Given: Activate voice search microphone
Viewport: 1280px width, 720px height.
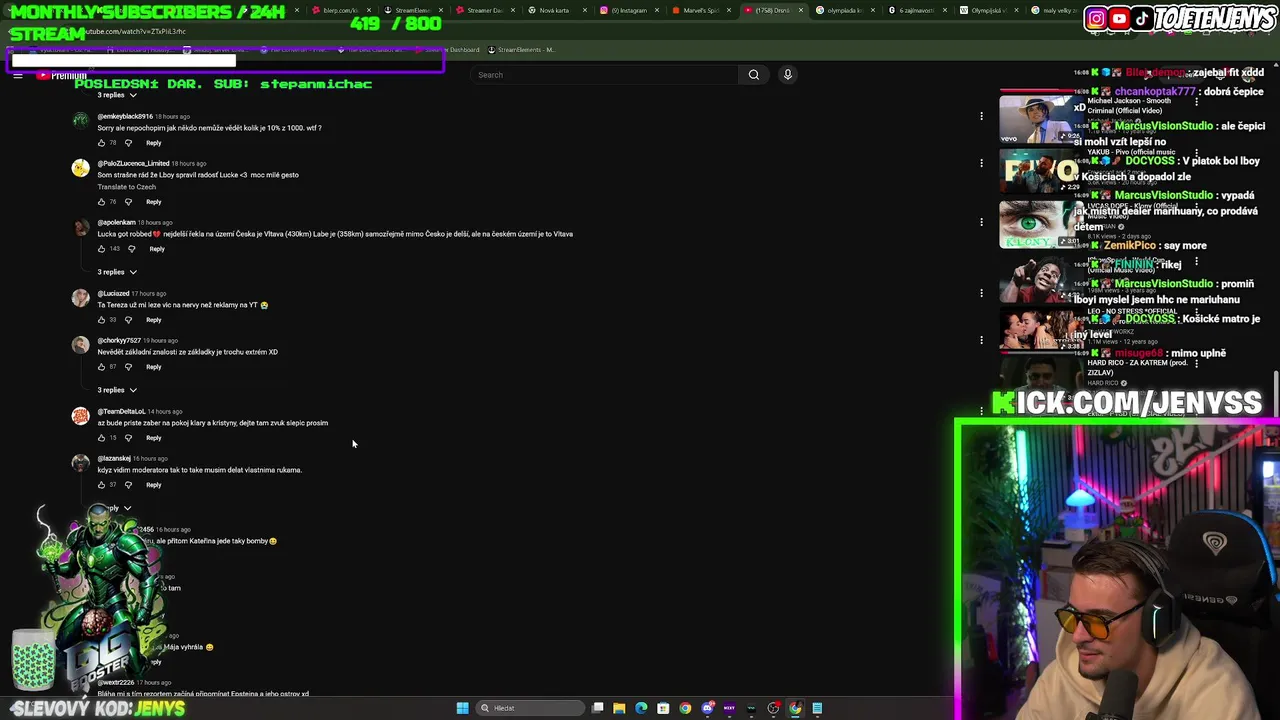Looking at the screenshot, I should (x=788, y=75).
